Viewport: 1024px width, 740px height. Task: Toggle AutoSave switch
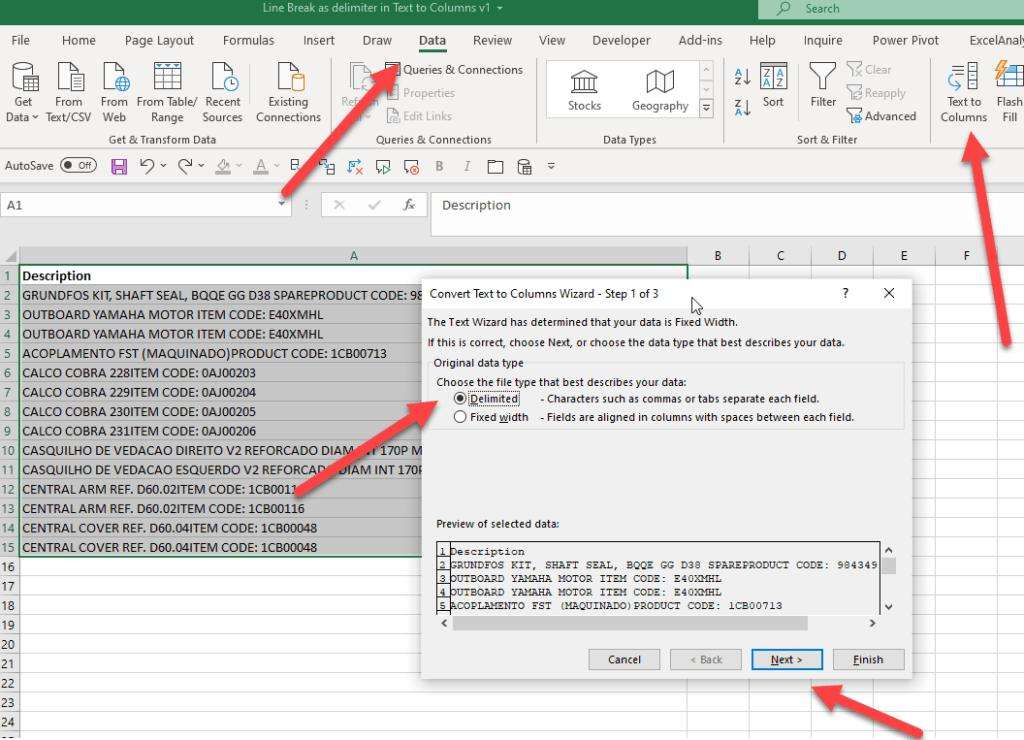coord(78,165)
